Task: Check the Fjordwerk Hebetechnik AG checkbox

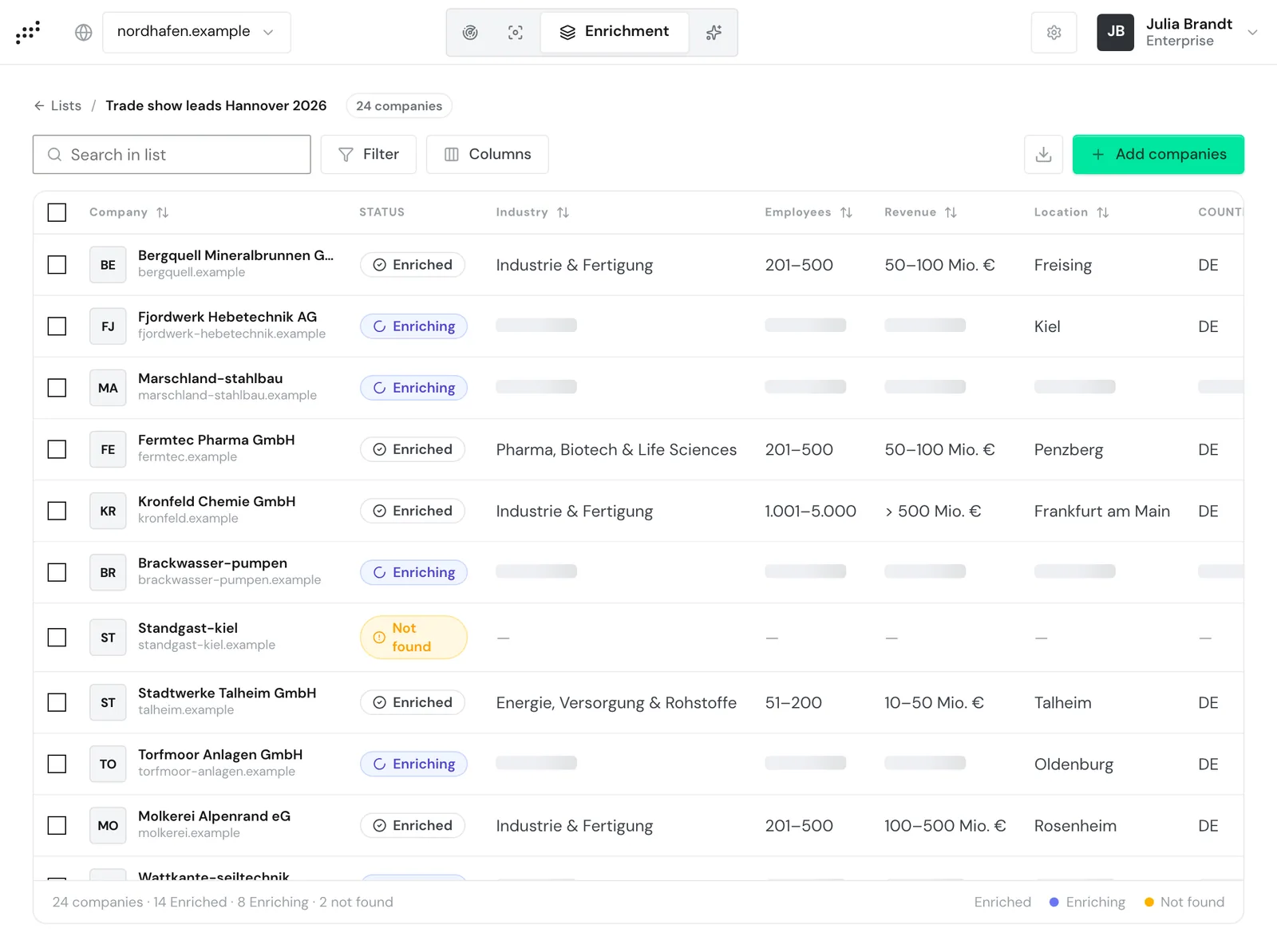Action: tap(57, 326)
